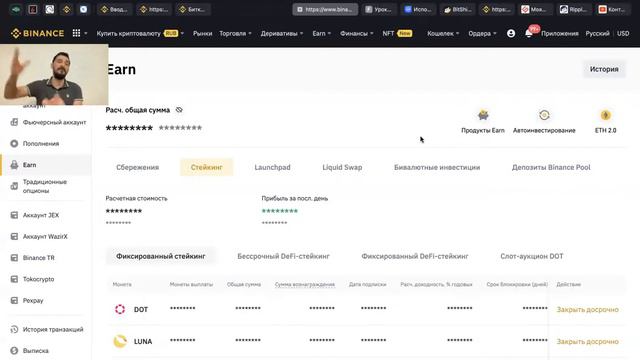
Task: Expand Купить криптовалюту dropdown
Action: [140, 33]
